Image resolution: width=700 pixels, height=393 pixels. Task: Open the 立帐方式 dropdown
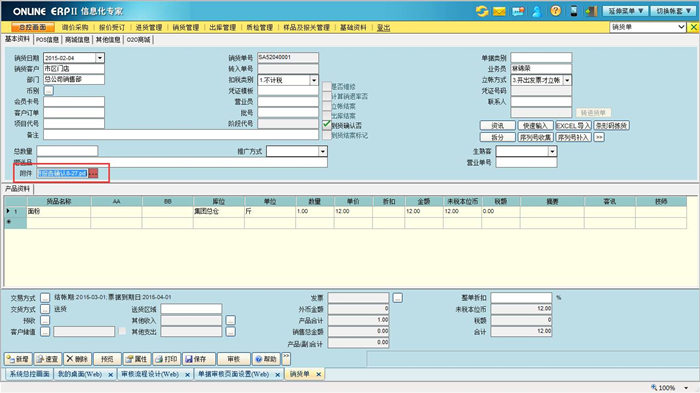(567, 80)
